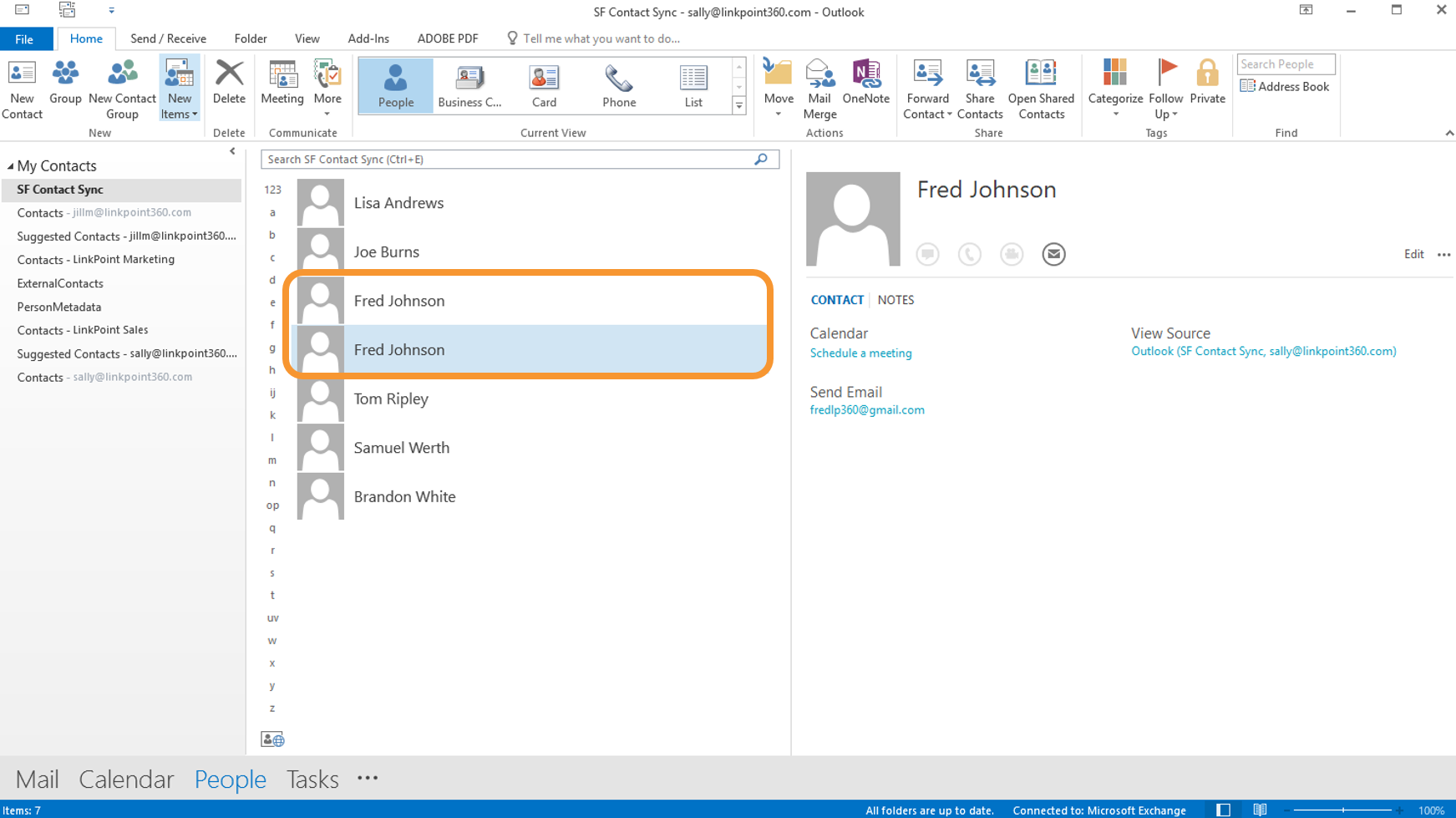
Task: Switch to Phone view
Action: (619, 86)
